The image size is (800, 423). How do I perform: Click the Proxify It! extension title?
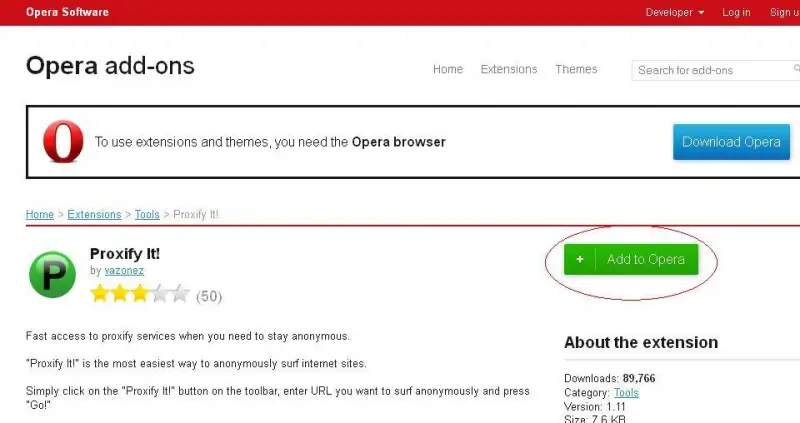point(125,254)
